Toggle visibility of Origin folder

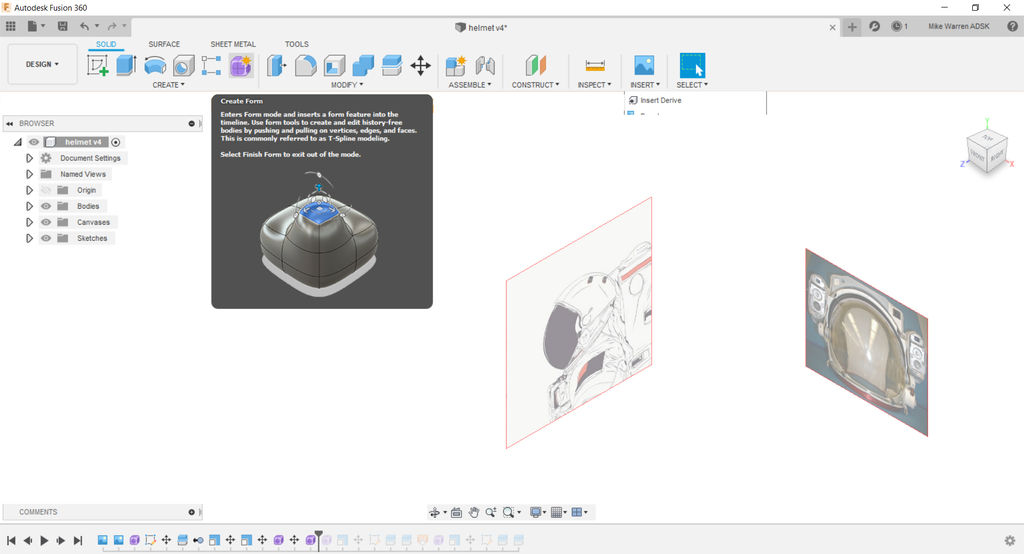tap(46, 190)
